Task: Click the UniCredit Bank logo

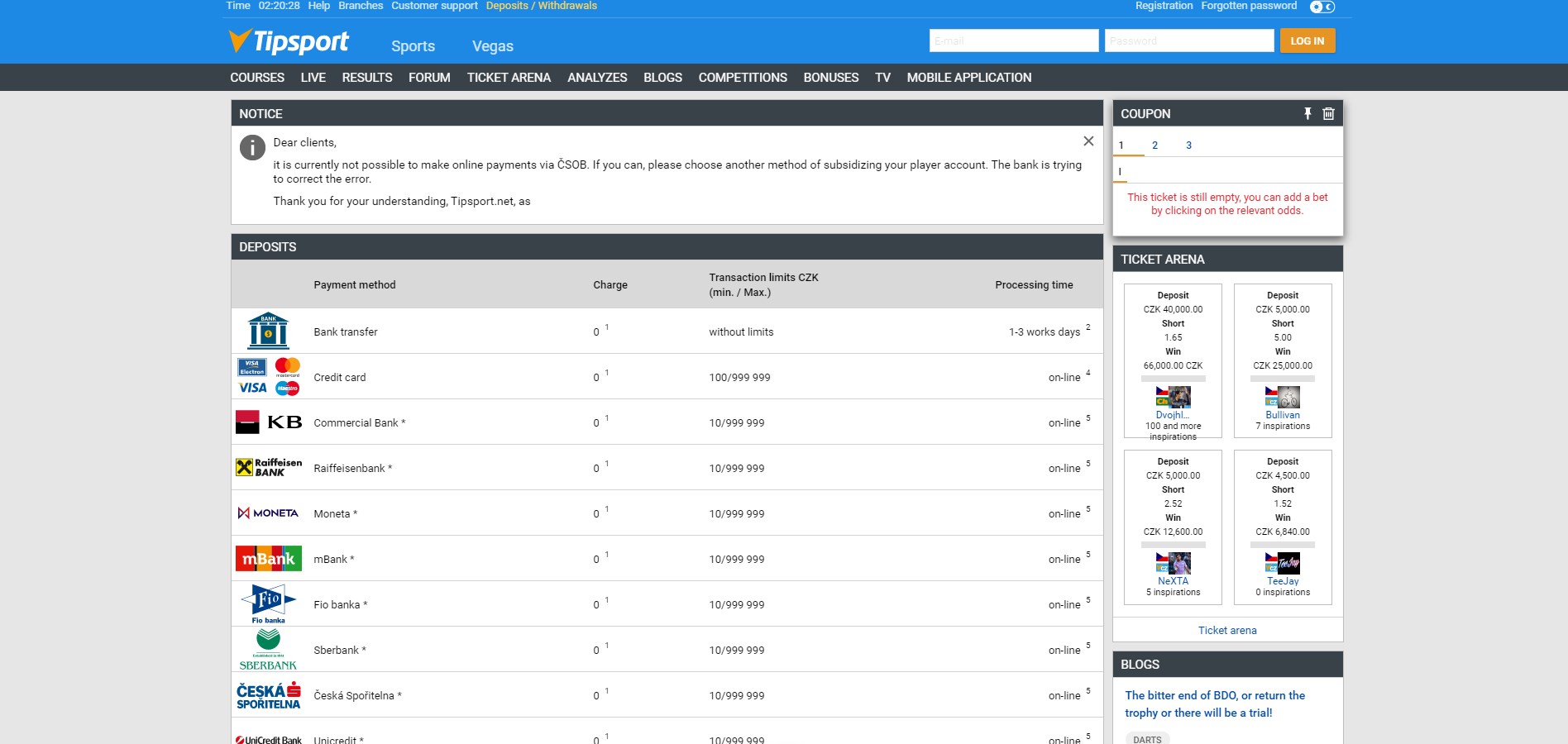Action: [x=269, y=740]
